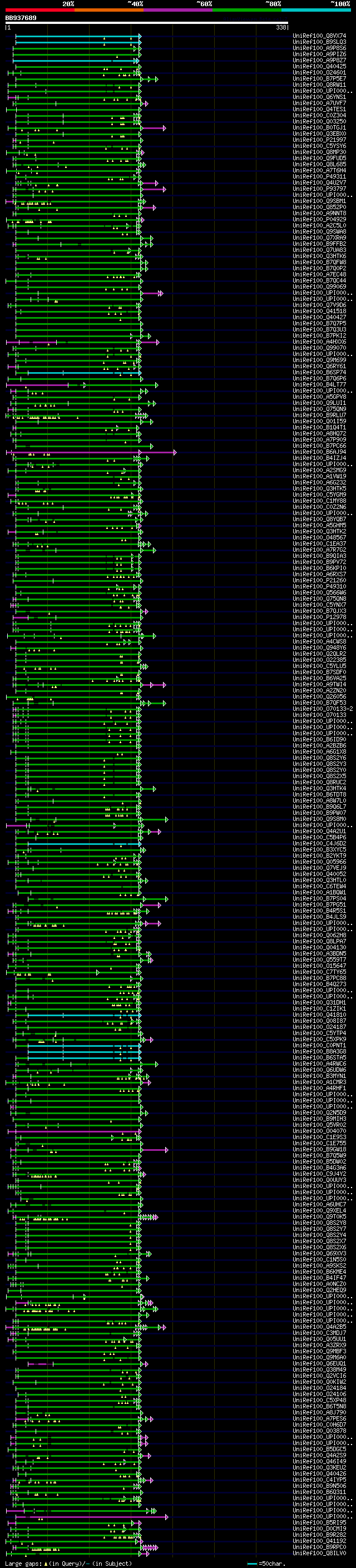The image size is (356, 1568).
Task: Select hit UniRef100_A9P8S6
Action: point(319,48)
